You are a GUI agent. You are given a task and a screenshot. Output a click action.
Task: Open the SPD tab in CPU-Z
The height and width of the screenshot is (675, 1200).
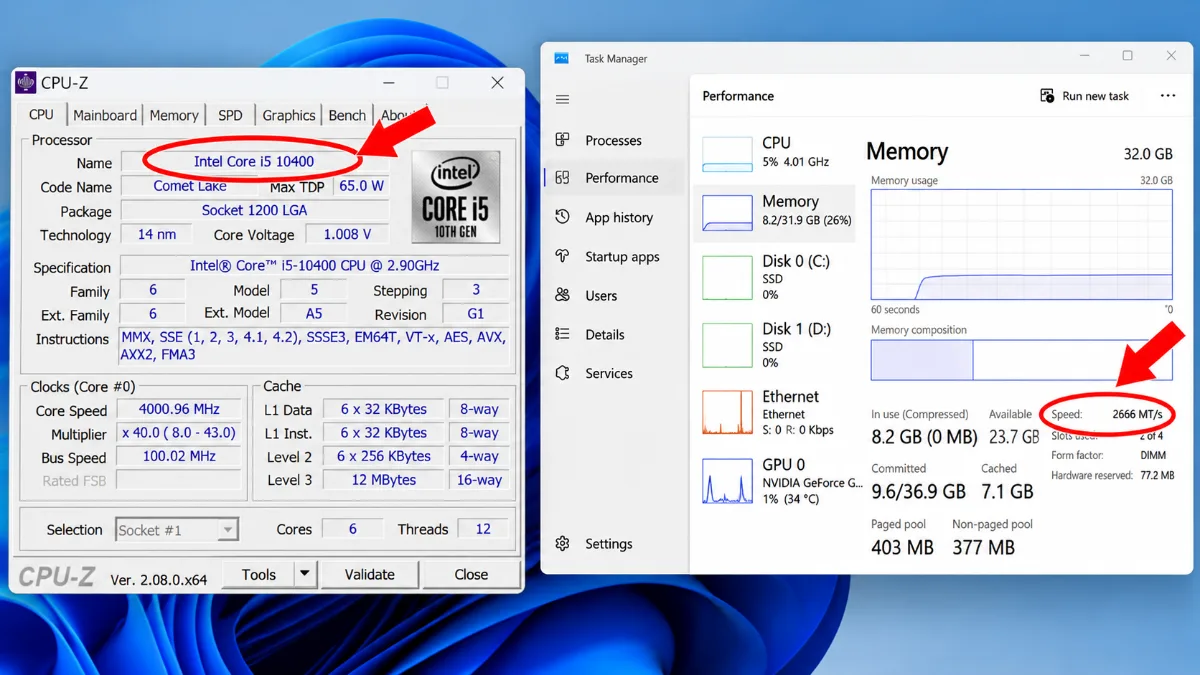230,115
